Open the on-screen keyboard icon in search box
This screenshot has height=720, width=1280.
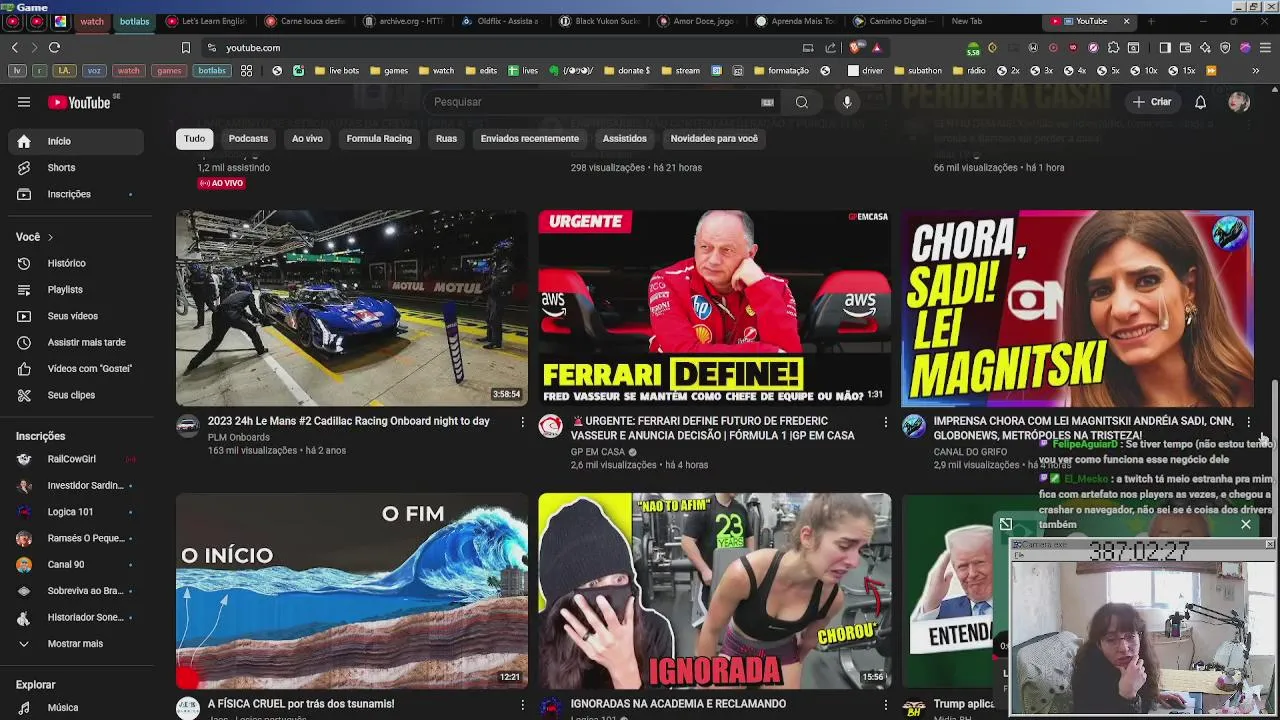(x=767, y=102)
